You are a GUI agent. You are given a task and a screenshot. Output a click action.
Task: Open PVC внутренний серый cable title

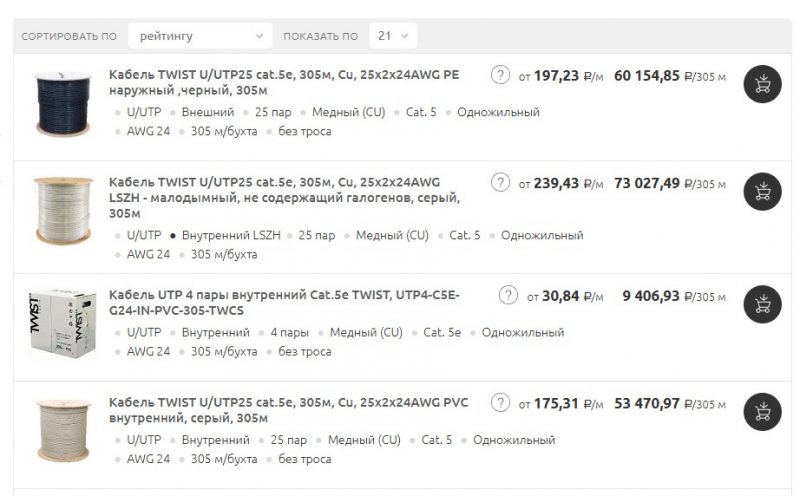click(x=288, y=410)
